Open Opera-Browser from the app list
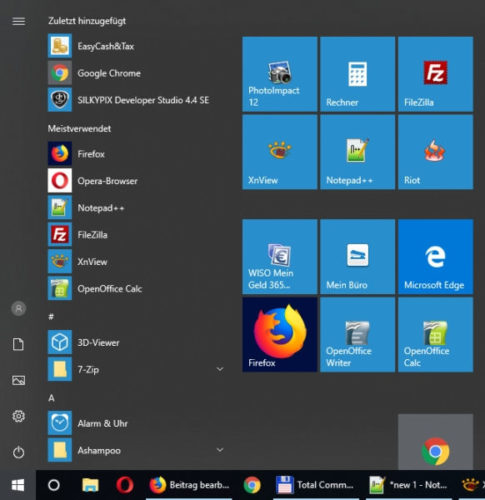This screenshot has width=485, height=500. [x=137, y=181]
